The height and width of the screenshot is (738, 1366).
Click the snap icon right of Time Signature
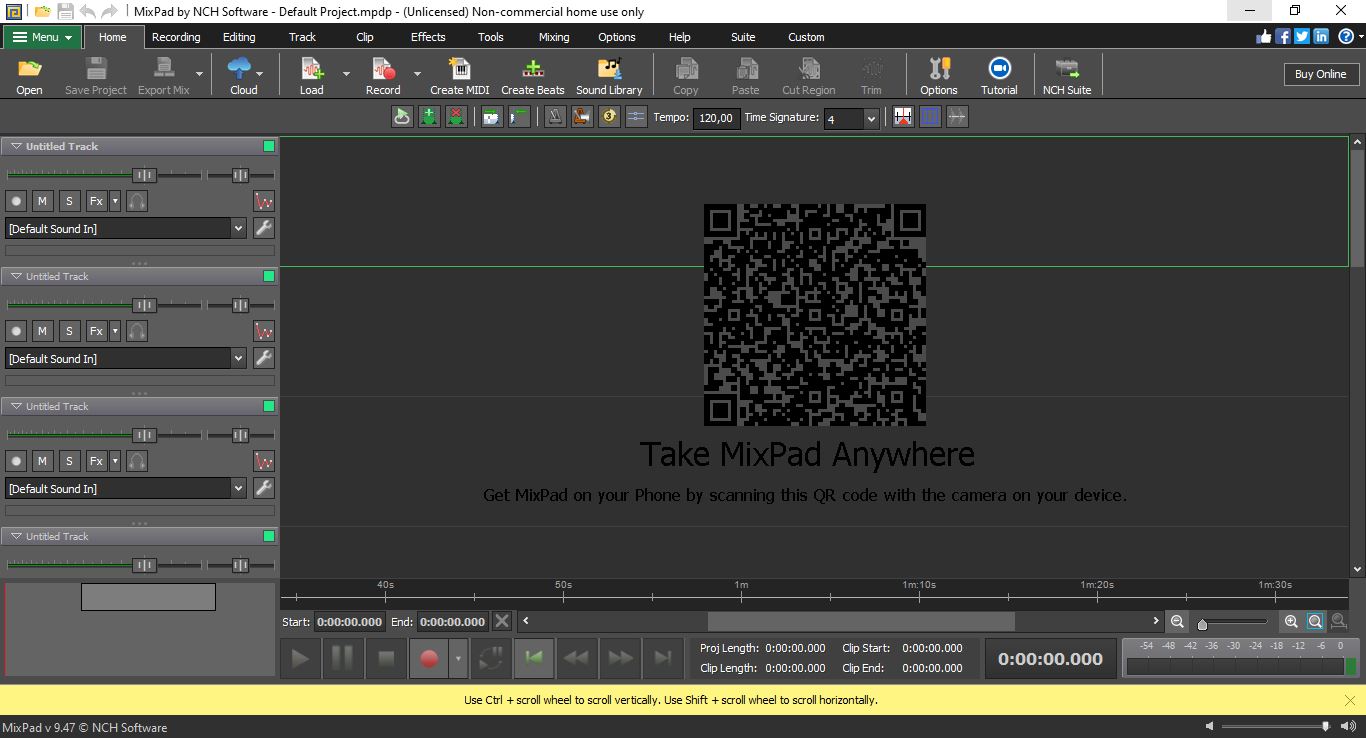[903, 117]
